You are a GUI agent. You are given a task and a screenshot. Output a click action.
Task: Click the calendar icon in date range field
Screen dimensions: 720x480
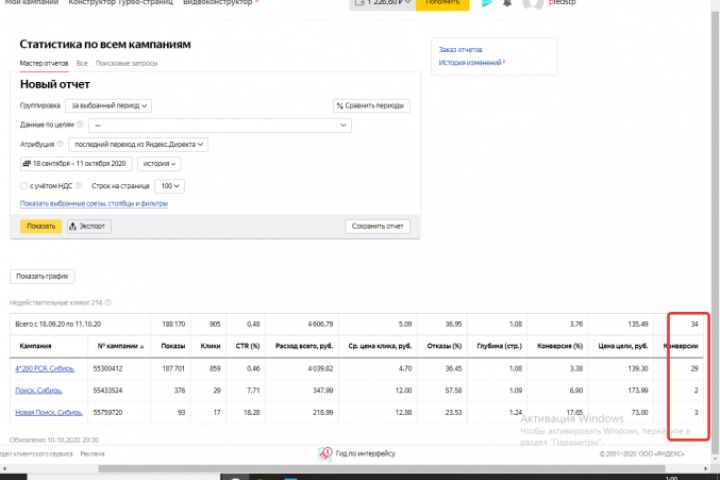click(x=27, y=164)
